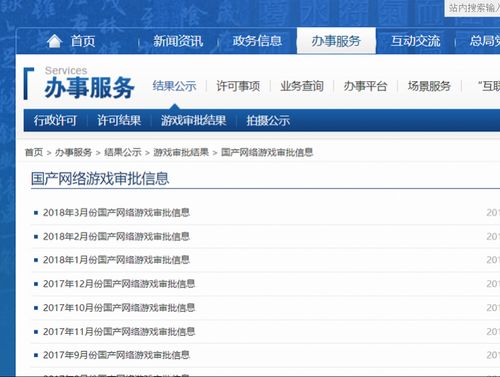Choose the 游戏审批结果 submenu item

(x=194, y=120)
